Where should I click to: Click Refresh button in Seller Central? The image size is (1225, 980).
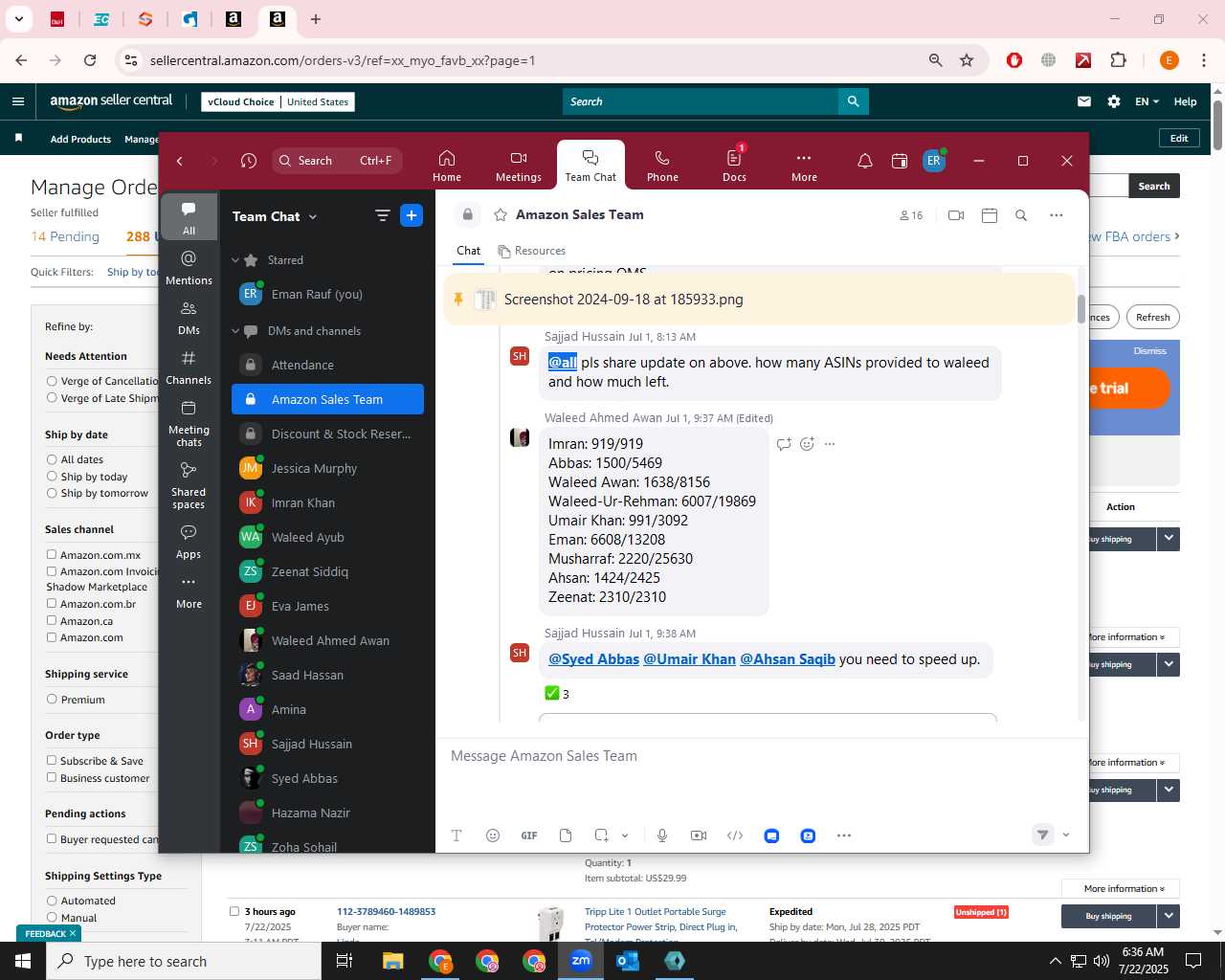tap(1152, 317)
